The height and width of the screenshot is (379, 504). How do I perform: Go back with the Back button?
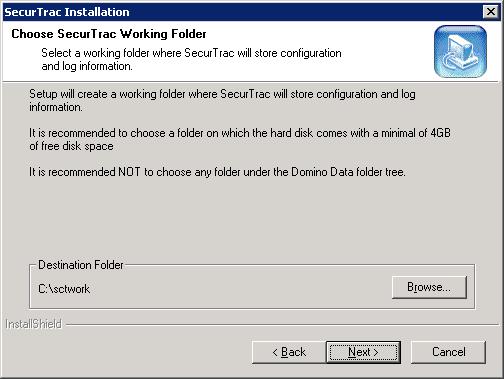tap(289, 352)
